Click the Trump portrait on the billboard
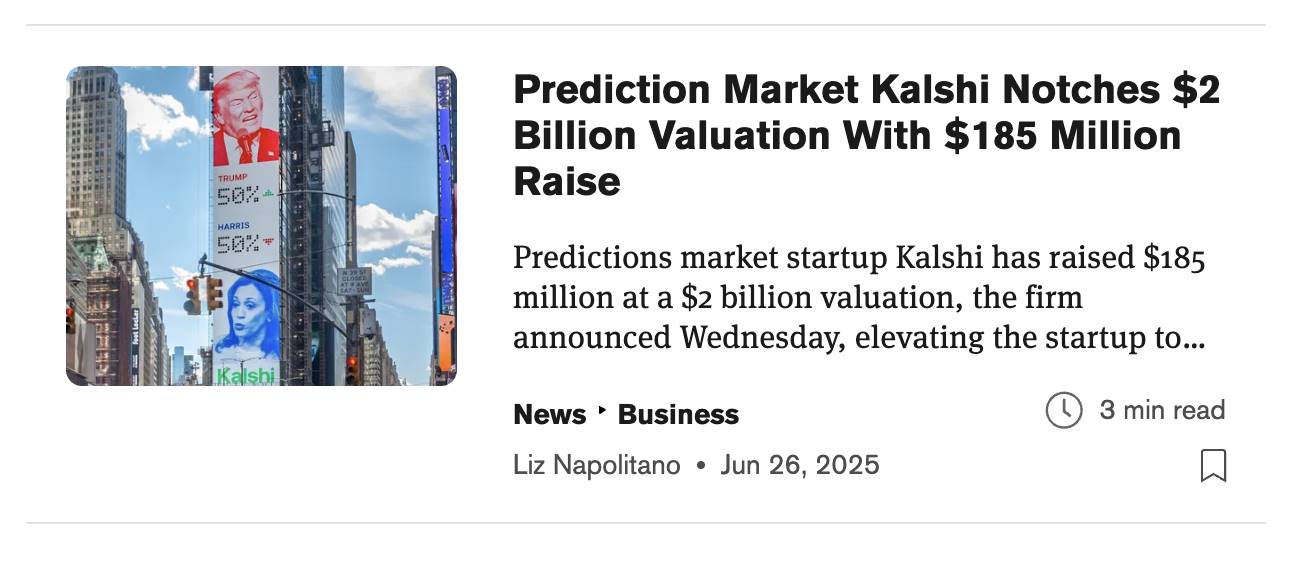The width and height of the screenshot is (1306, 580). coord(245,116)
